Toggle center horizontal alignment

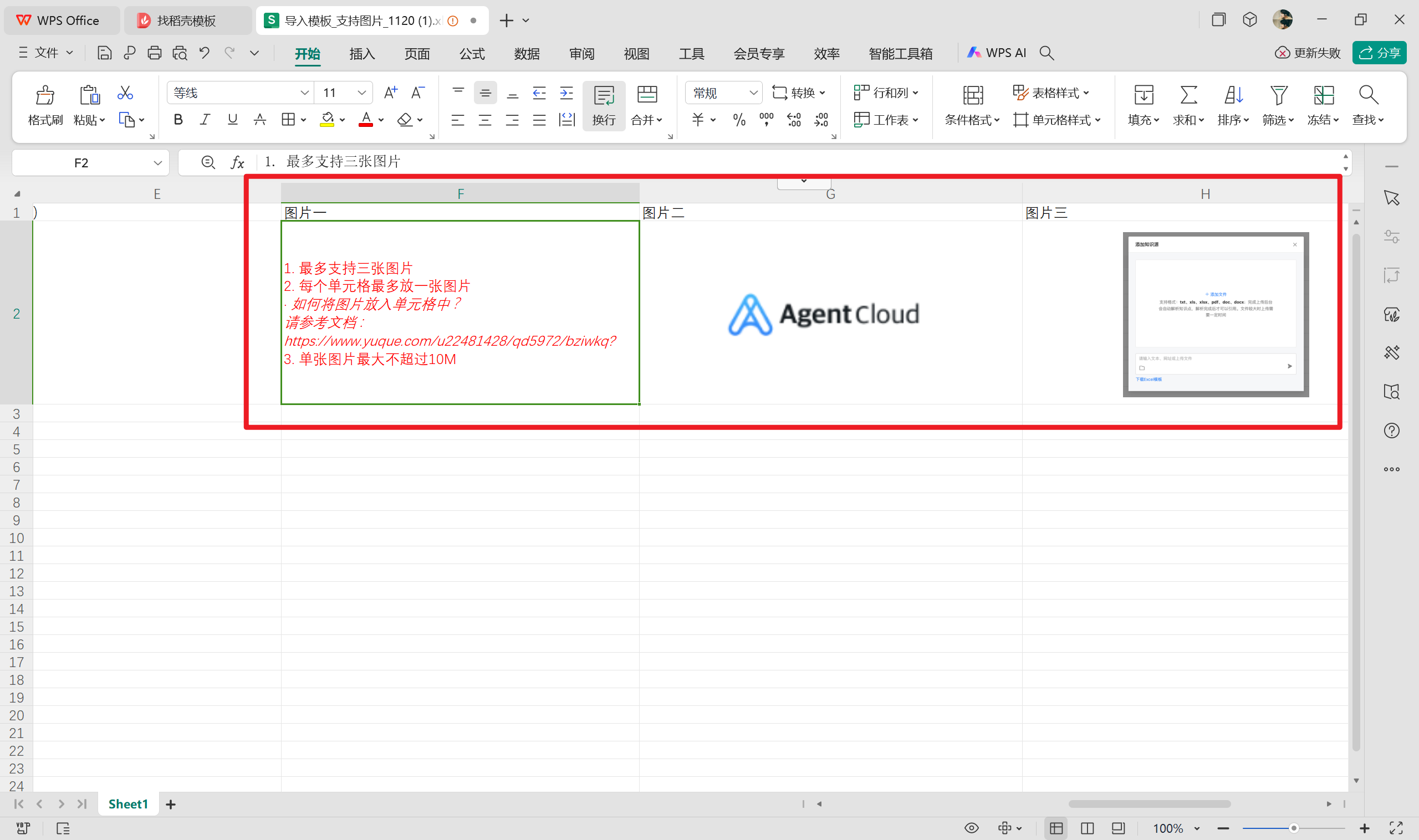point(484,120)
